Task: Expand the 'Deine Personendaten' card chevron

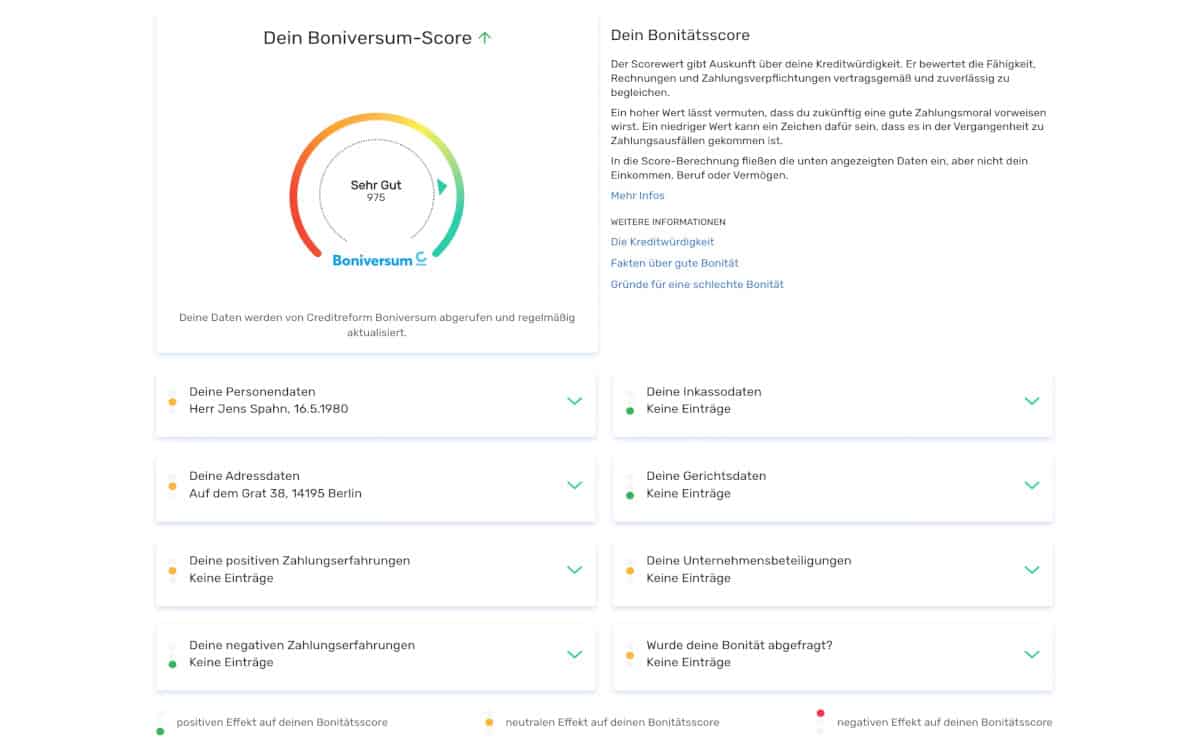Action: [x=574, y=401]
